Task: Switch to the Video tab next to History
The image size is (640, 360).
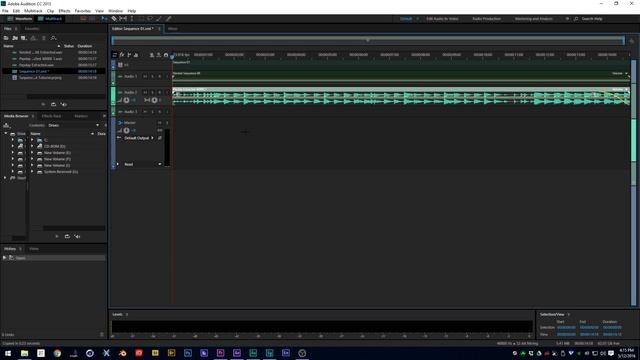Action: [x=34, y=249]
